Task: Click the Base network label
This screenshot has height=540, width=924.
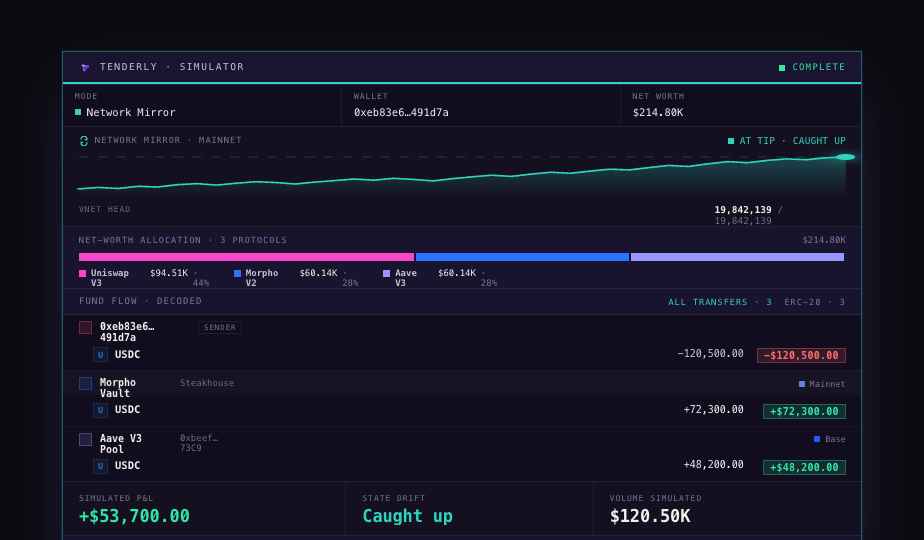Action: tap(835, 439)
